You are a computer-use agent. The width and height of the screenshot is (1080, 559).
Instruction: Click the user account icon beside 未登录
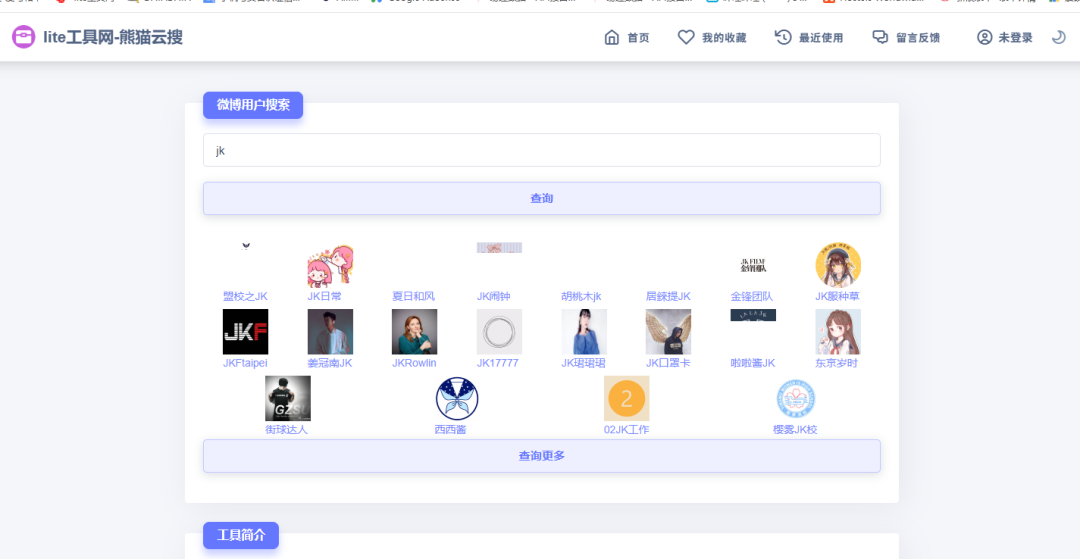pyautogui.click(x=985, y=38)
